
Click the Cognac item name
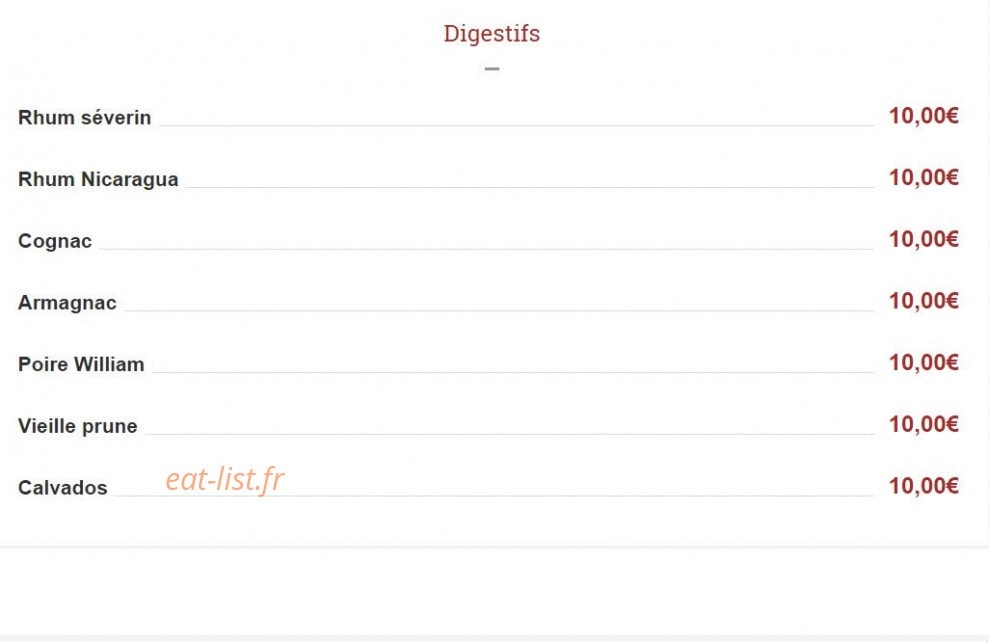(55, 241)
